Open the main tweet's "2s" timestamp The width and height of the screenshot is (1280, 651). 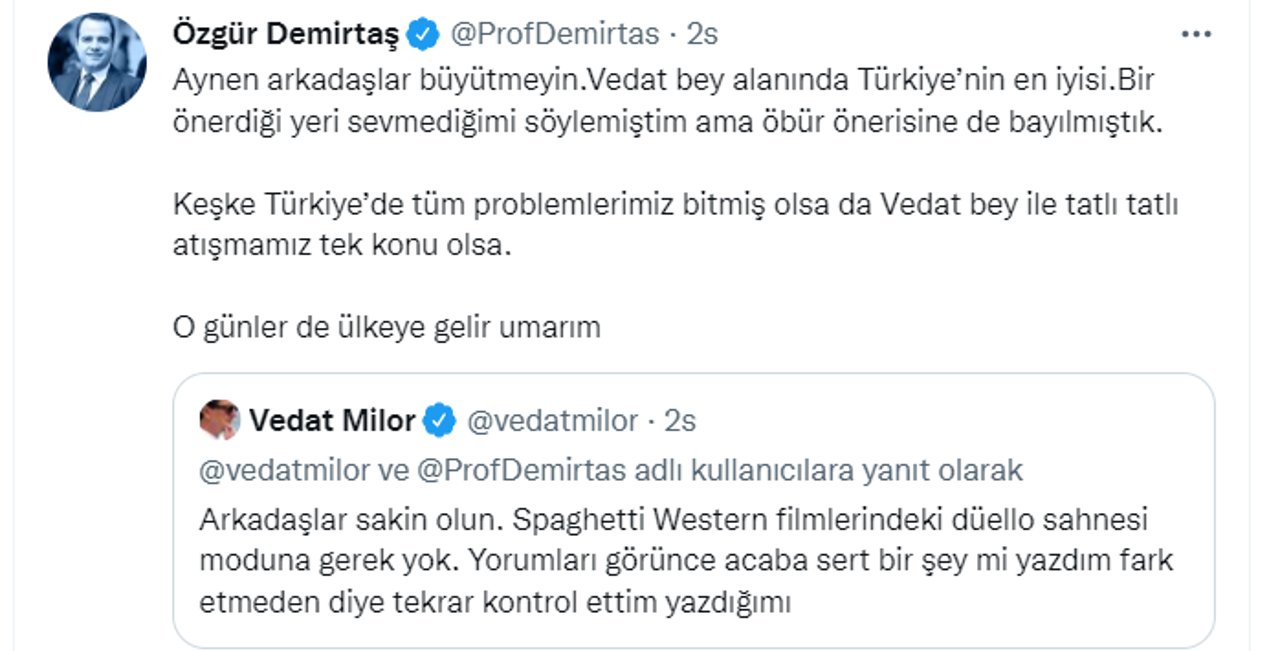[x=702, y=35]
